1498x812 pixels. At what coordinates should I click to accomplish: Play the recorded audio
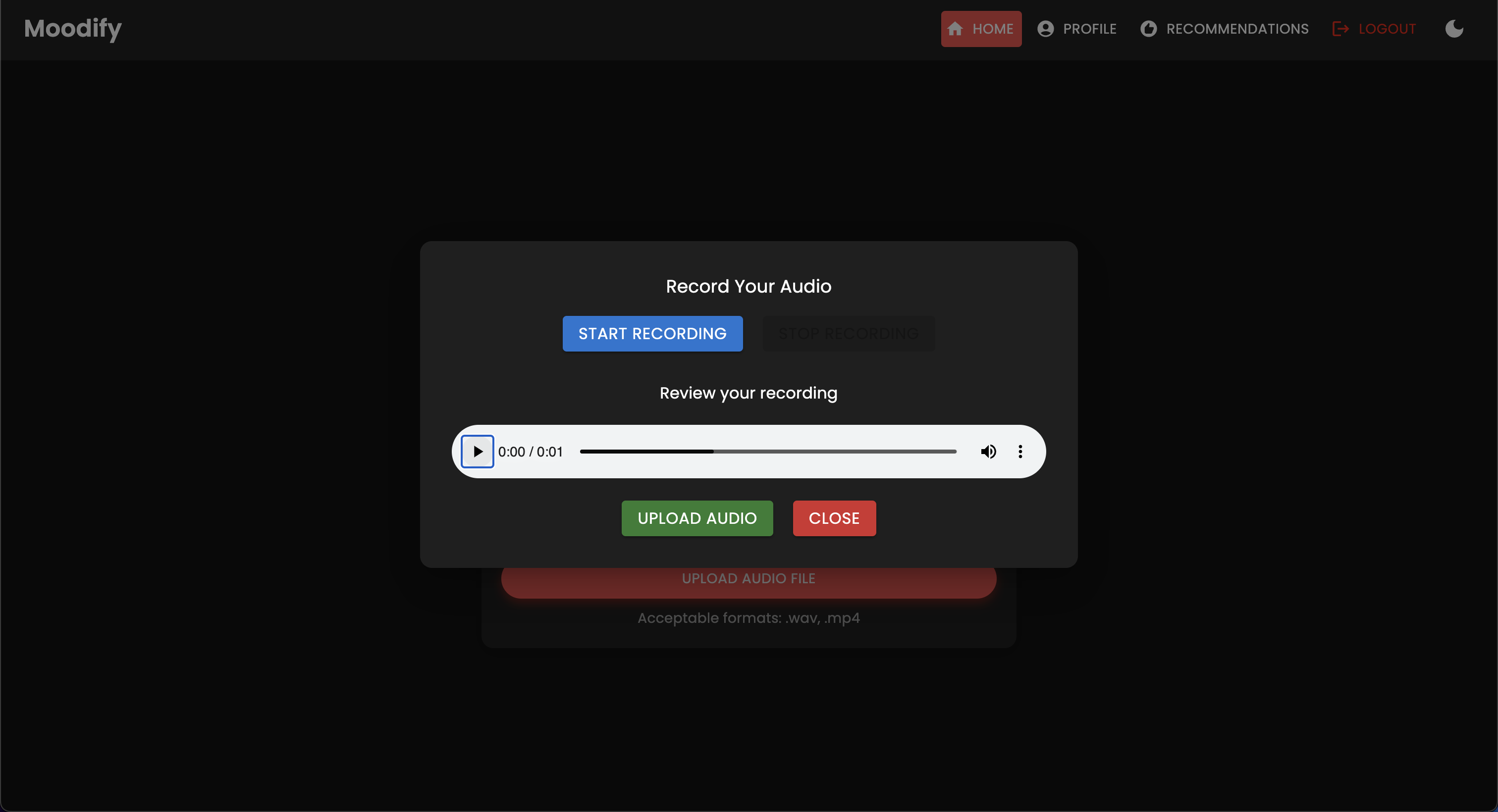(x=478, y=452)
